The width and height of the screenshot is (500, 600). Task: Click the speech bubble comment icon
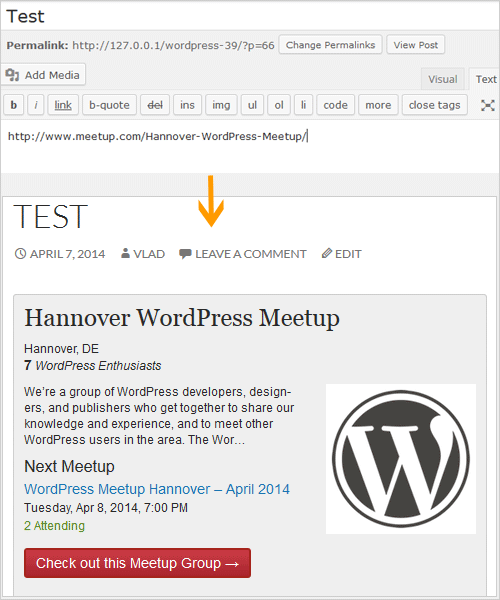click(185, 254)
